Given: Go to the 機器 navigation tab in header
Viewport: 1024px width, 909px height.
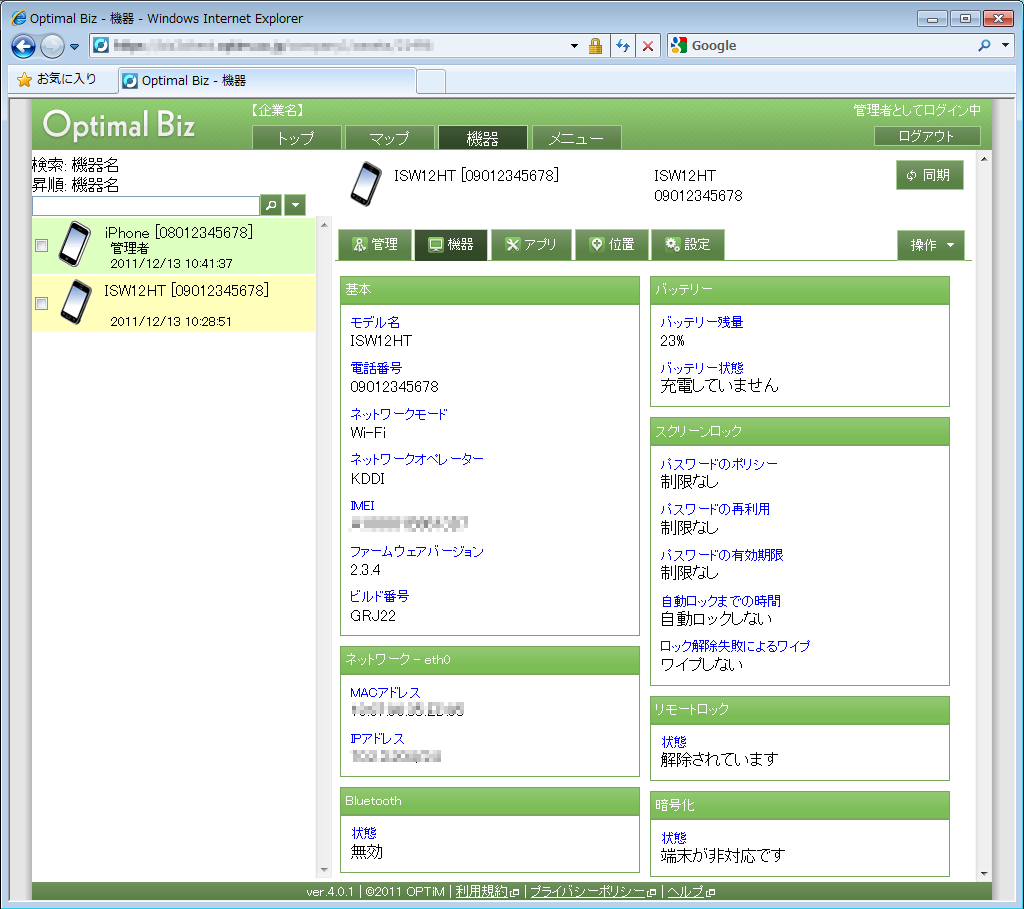Looking at the screenshot, I should click(x=483, y=138).
